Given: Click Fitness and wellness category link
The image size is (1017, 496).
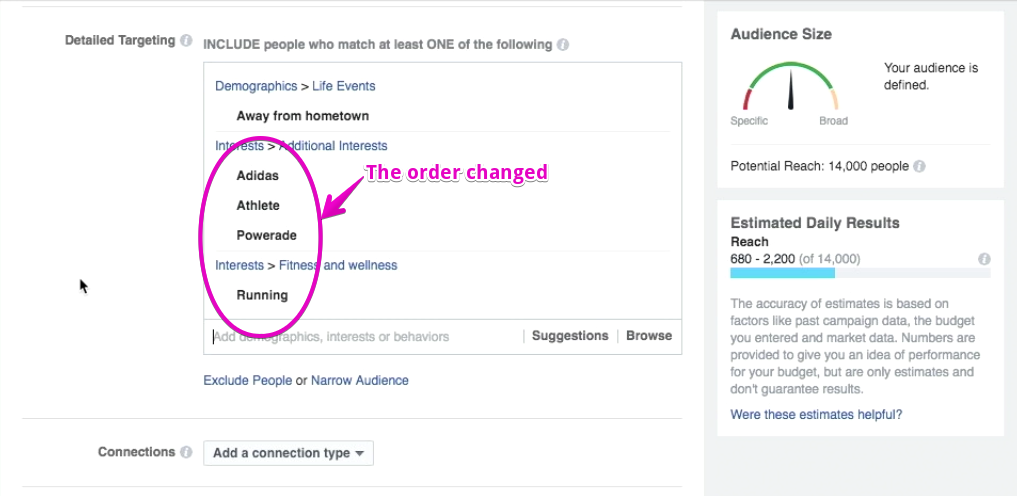Looking at the screenshot, I should (338, 265).
